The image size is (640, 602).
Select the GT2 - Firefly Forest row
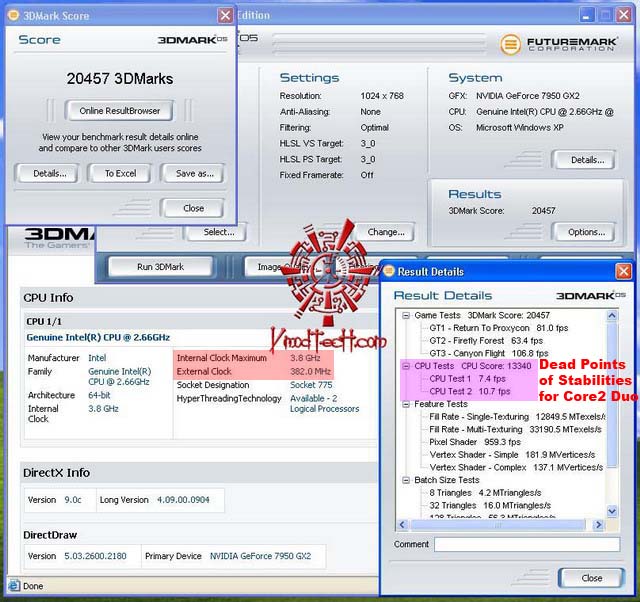[x=486, y=341]
